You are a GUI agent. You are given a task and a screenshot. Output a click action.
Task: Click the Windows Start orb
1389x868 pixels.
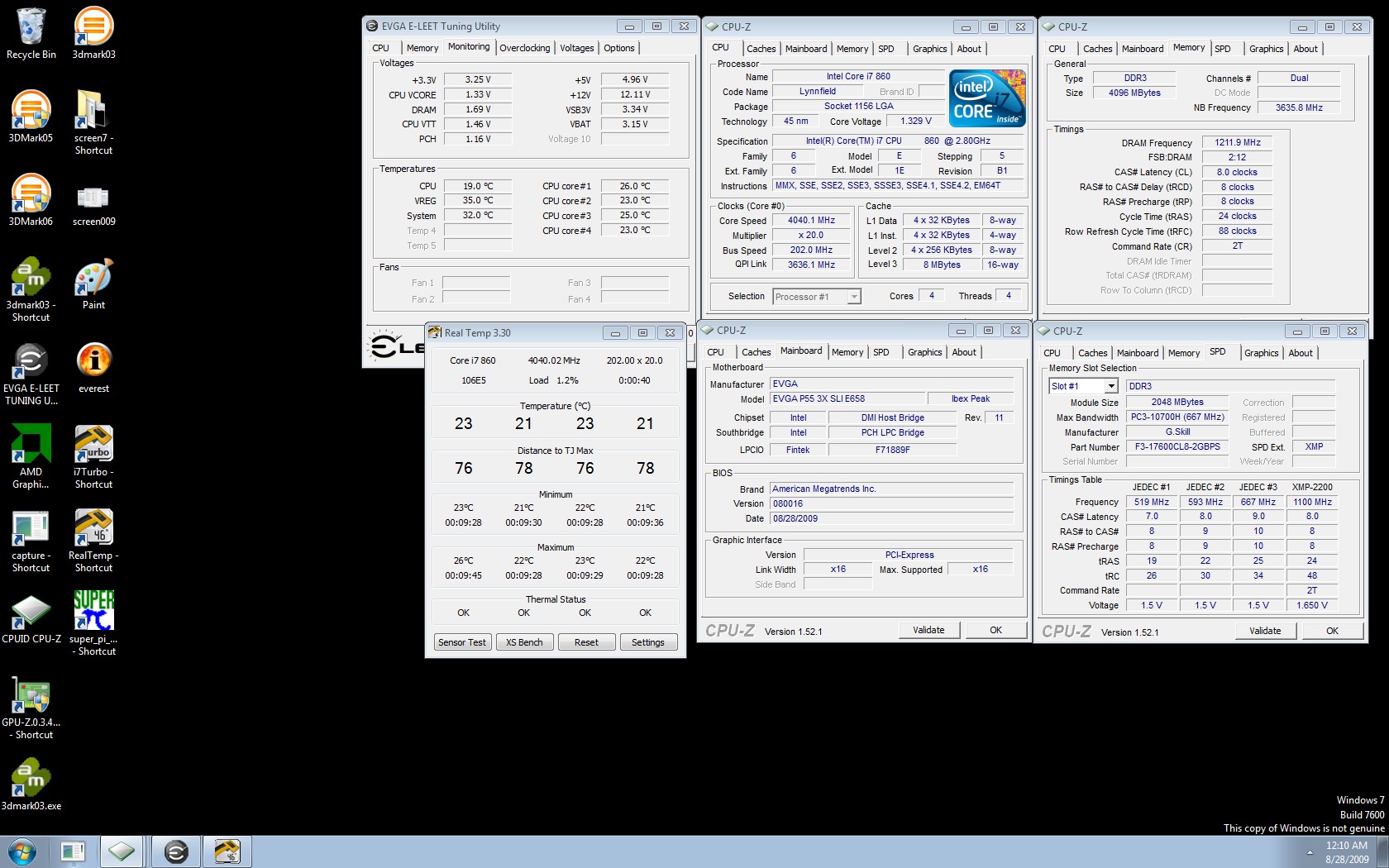[21, 851]
